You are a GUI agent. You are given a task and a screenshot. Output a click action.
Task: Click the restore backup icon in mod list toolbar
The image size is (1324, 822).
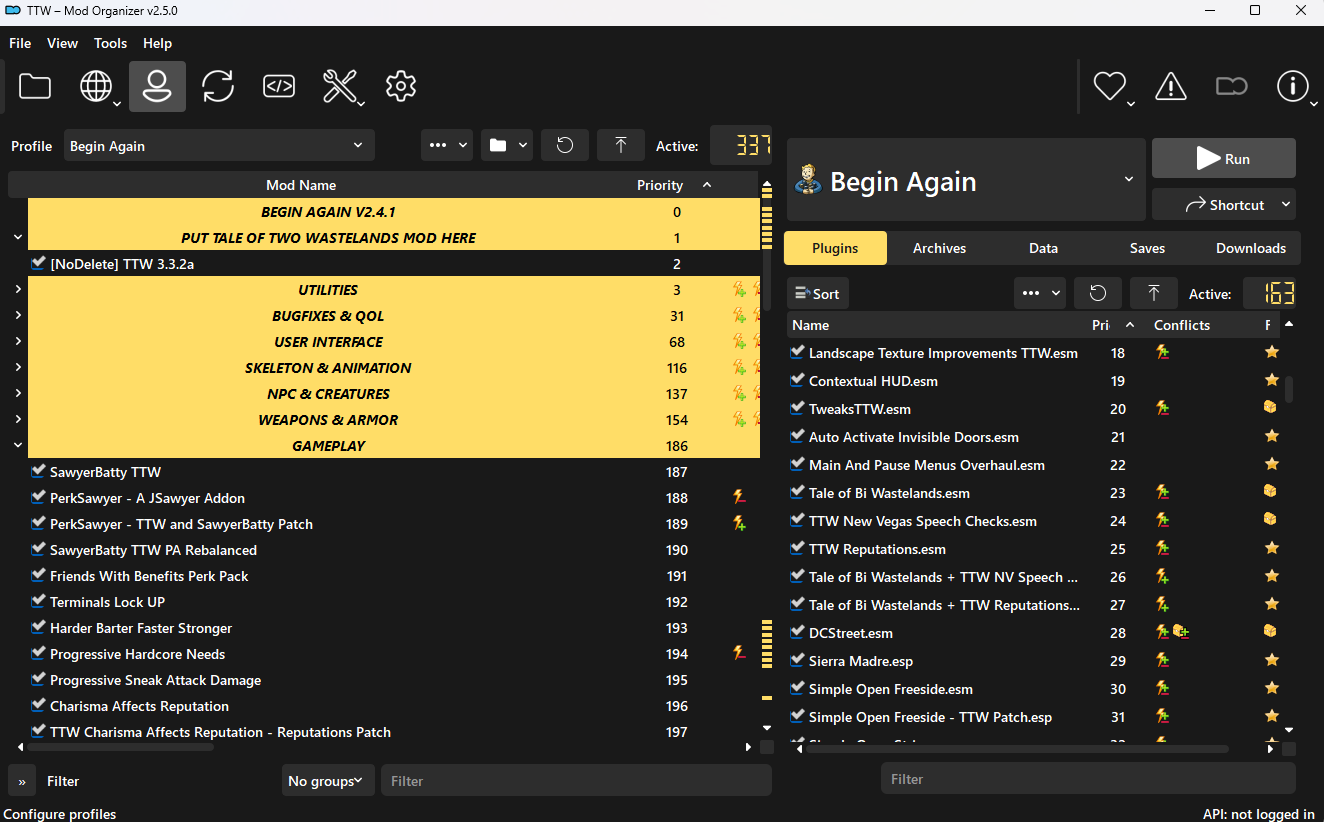(565, 145)
